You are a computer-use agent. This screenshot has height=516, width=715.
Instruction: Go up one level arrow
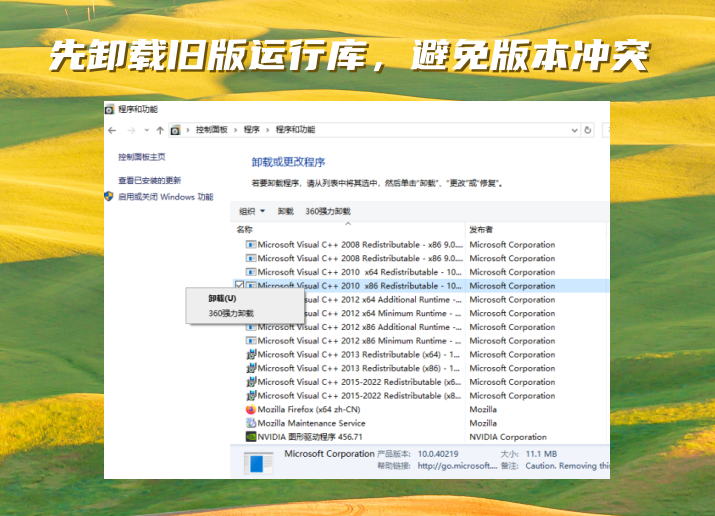[x=160, y=130]
